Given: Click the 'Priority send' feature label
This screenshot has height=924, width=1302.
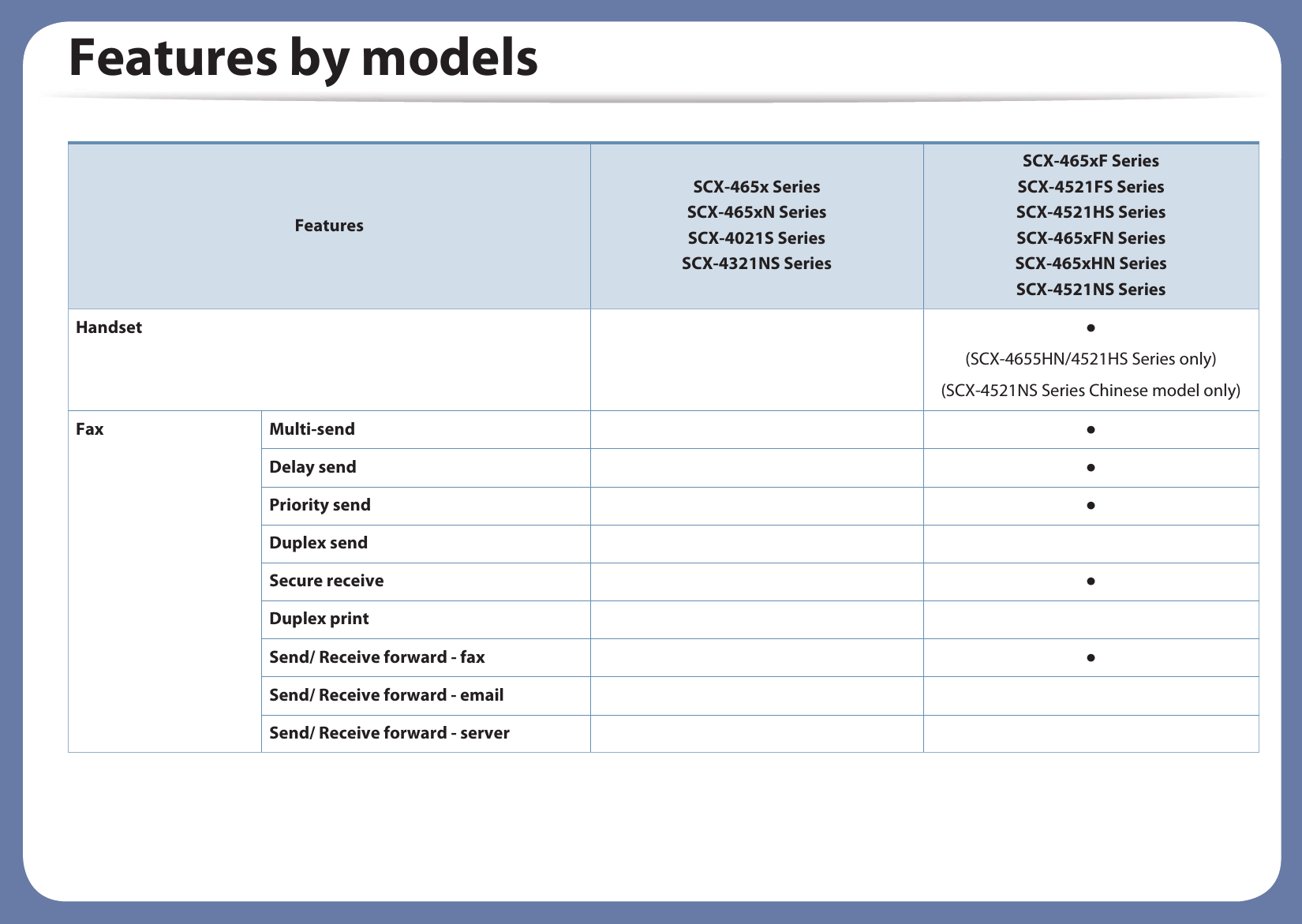Looking at the screenshot, I should click(x=320, y=505).
